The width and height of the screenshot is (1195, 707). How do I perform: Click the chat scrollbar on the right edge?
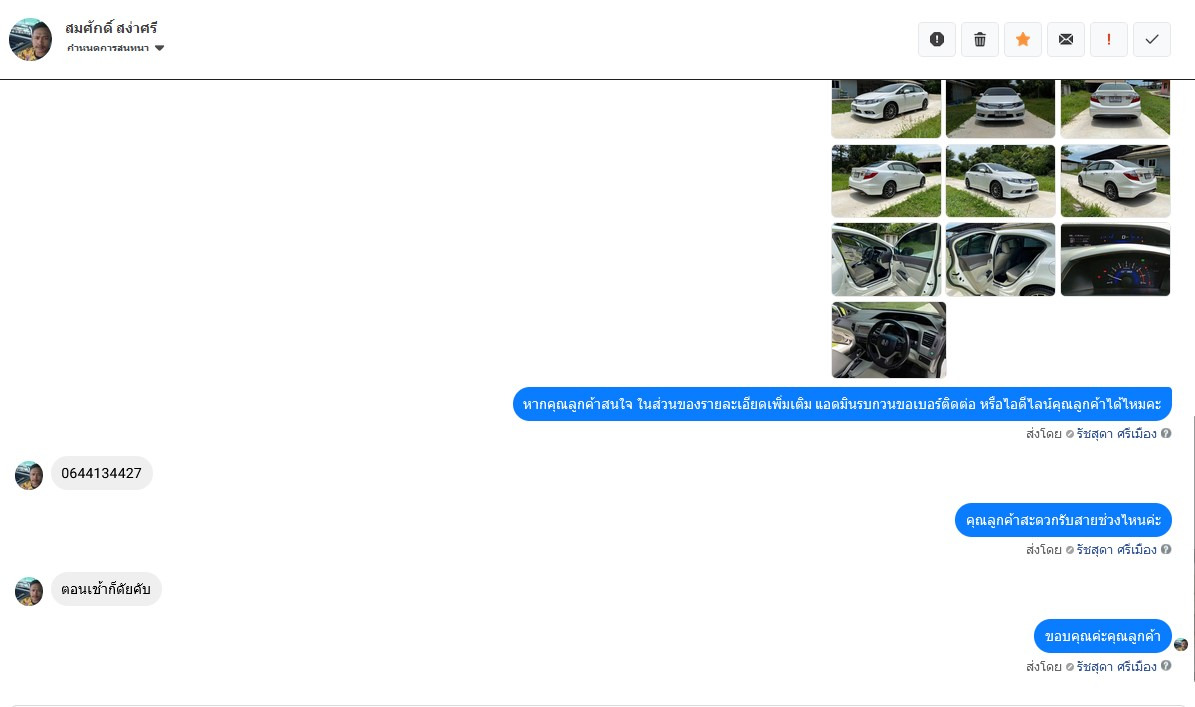pos(1193,549)
